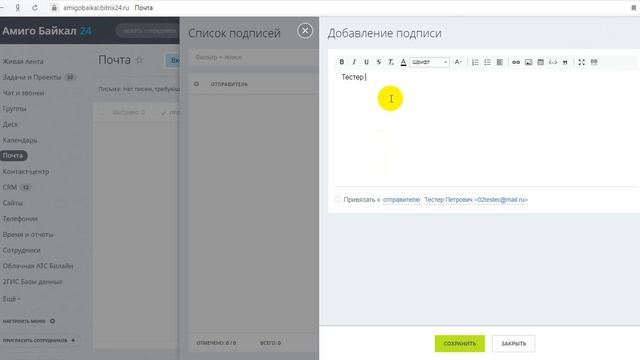
Task: Click the browser address bar URL
Action: tap(96, 8)
